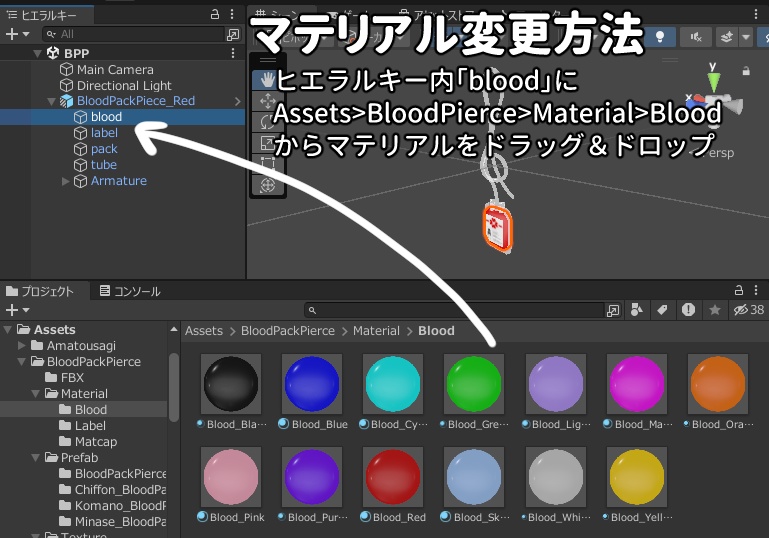Click project panel add (+) dropdown
Screen dimensions: 769x538
click(17, 310)
